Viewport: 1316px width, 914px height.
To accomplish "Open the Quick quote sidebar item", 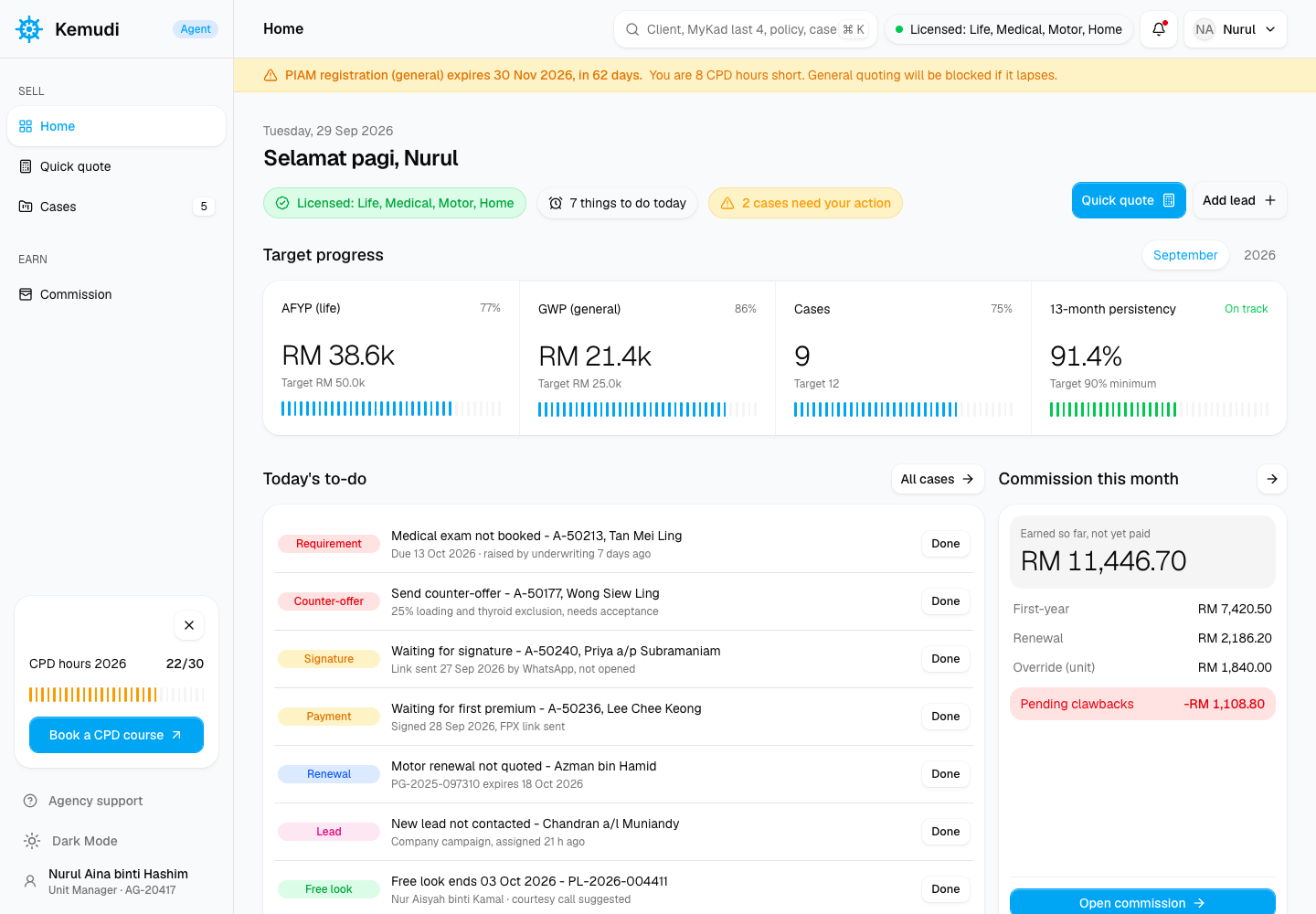I will [116, 166].
